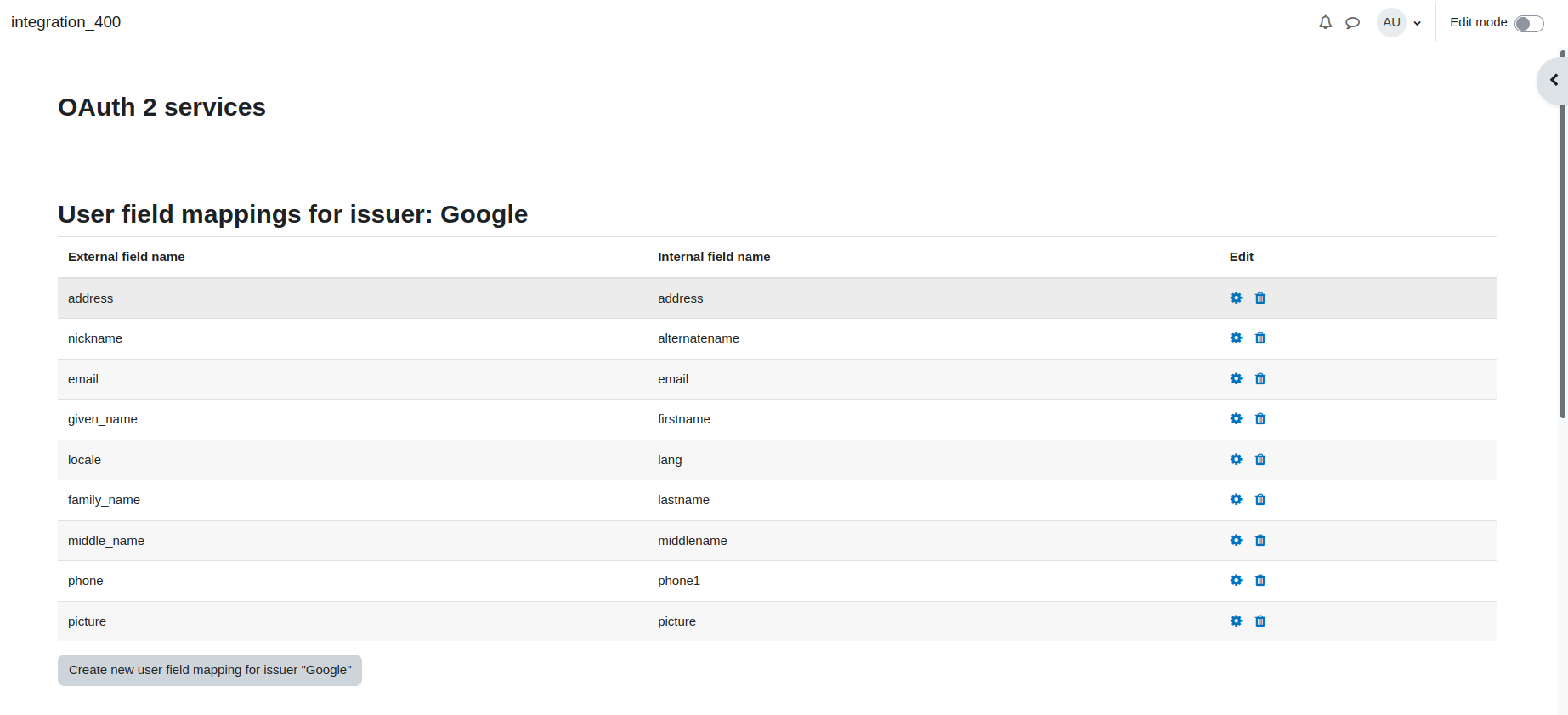Delete the family_name field mapping
Image resolution: width=1568 pixels, height=715 pixels.
[1260, 499]
